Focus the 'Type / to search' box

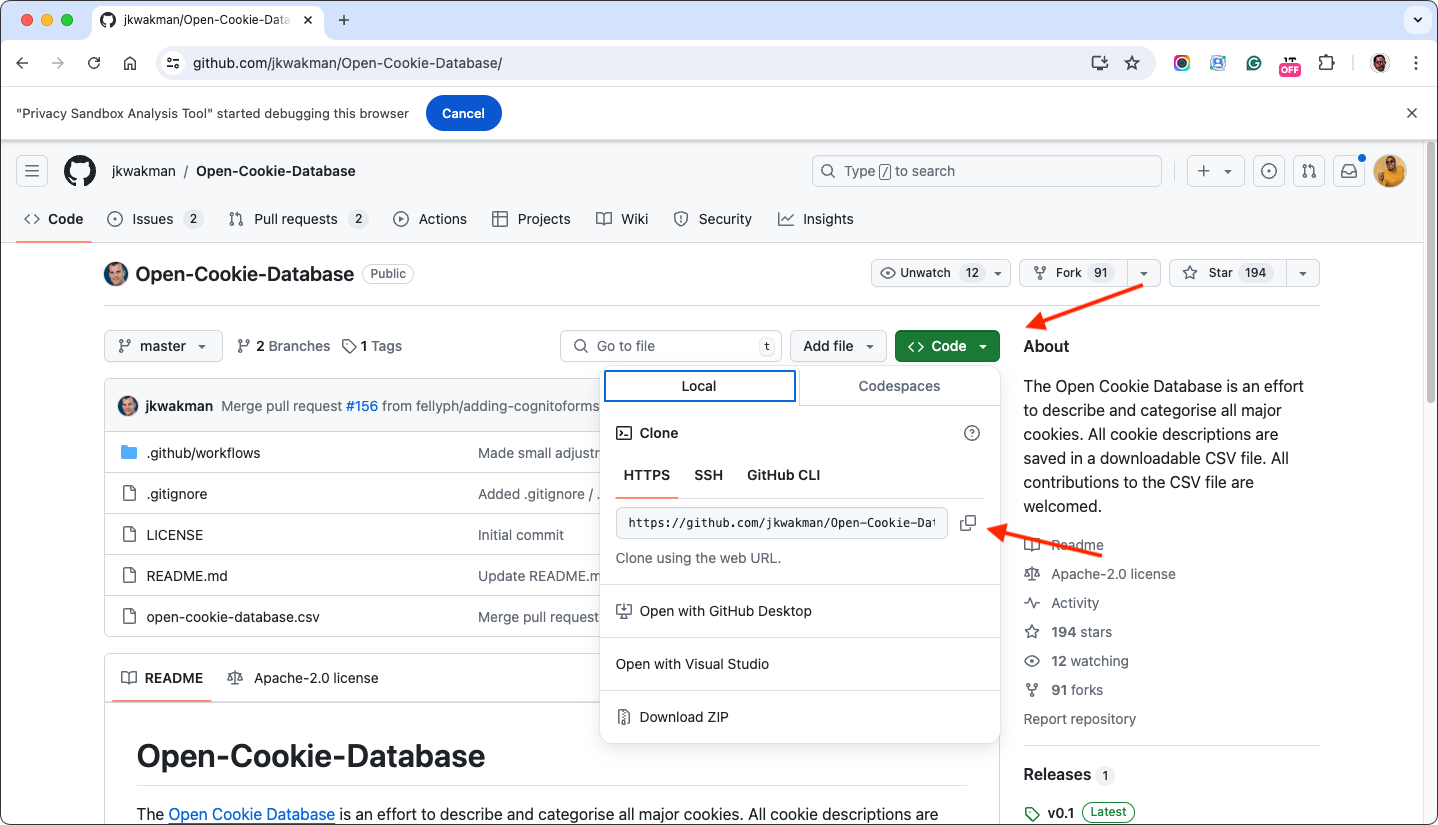[x=987, y=171]
